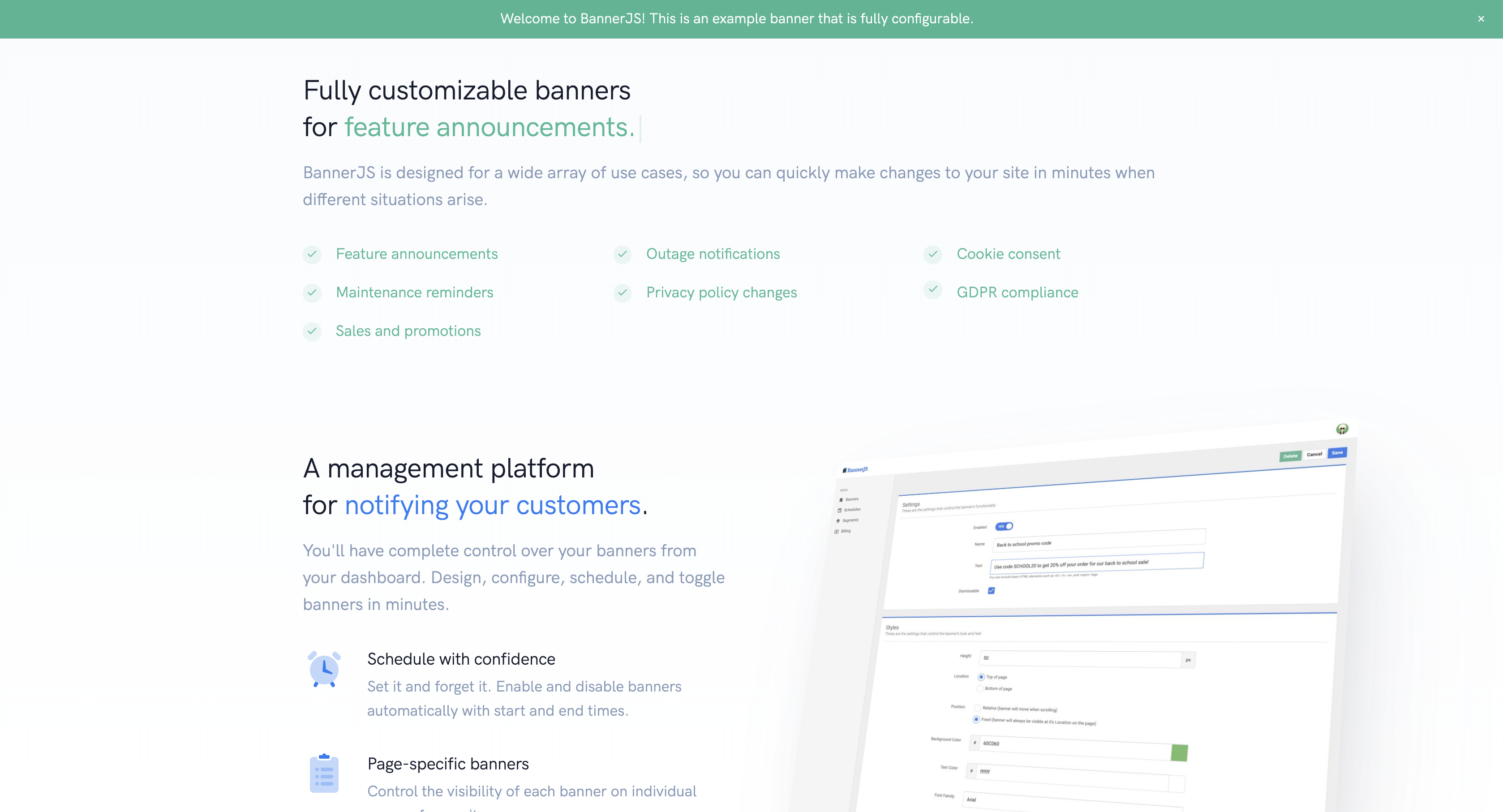Click the alarm clock icon beside Schedule with confidence
1503x812 pixels.
pyautogui.click(x=324, y=670)
